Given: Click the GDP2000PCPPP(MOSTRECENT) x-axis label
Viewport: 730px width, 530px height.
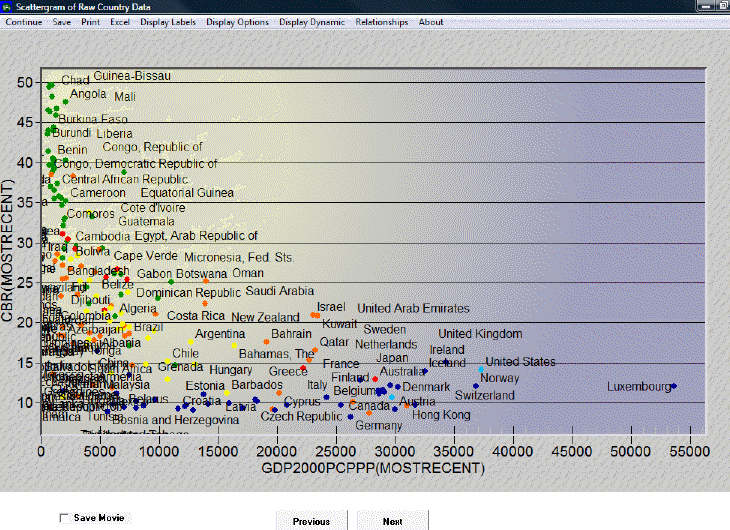Looking at the screenshot, I should (x=366, y=468).
